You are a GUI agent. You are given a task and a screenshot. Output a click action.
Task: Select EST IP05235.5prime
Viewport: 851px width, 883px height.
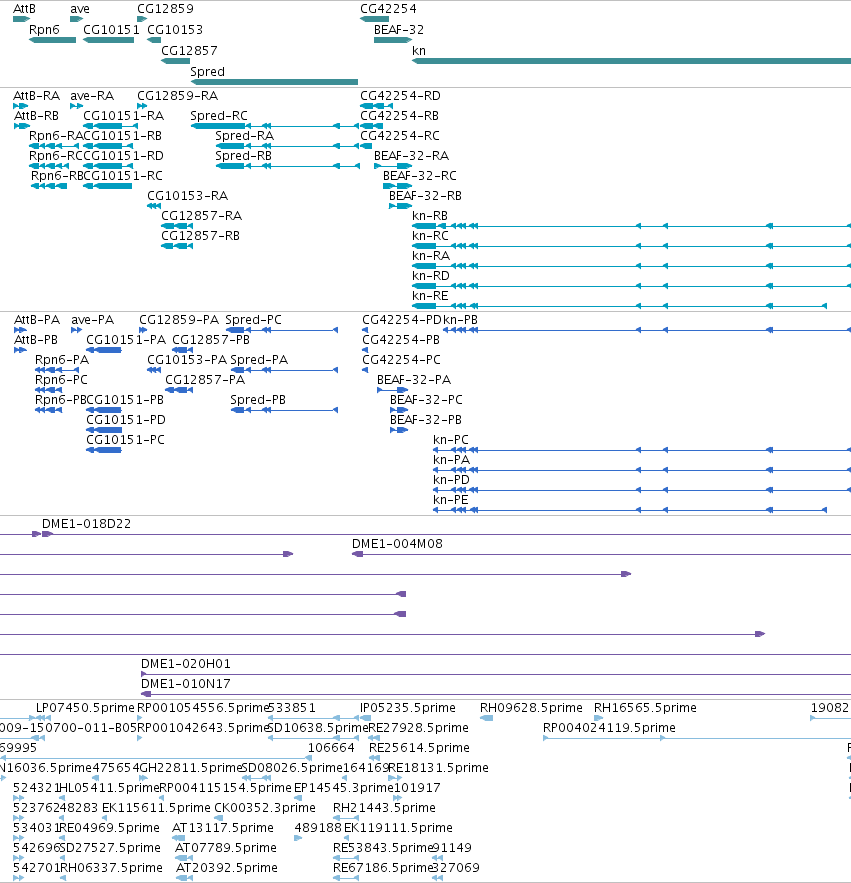pyautogui.click(x=366, y=718)
